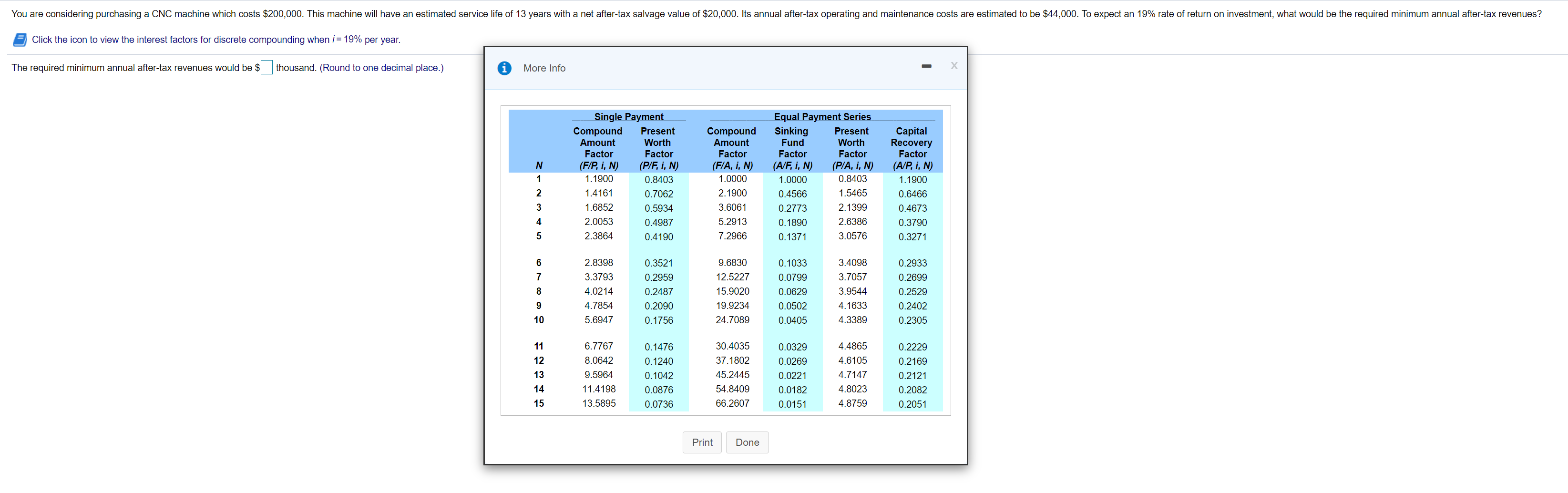
Task: Click the value 24.7089 in row 10
Action: 732,320
